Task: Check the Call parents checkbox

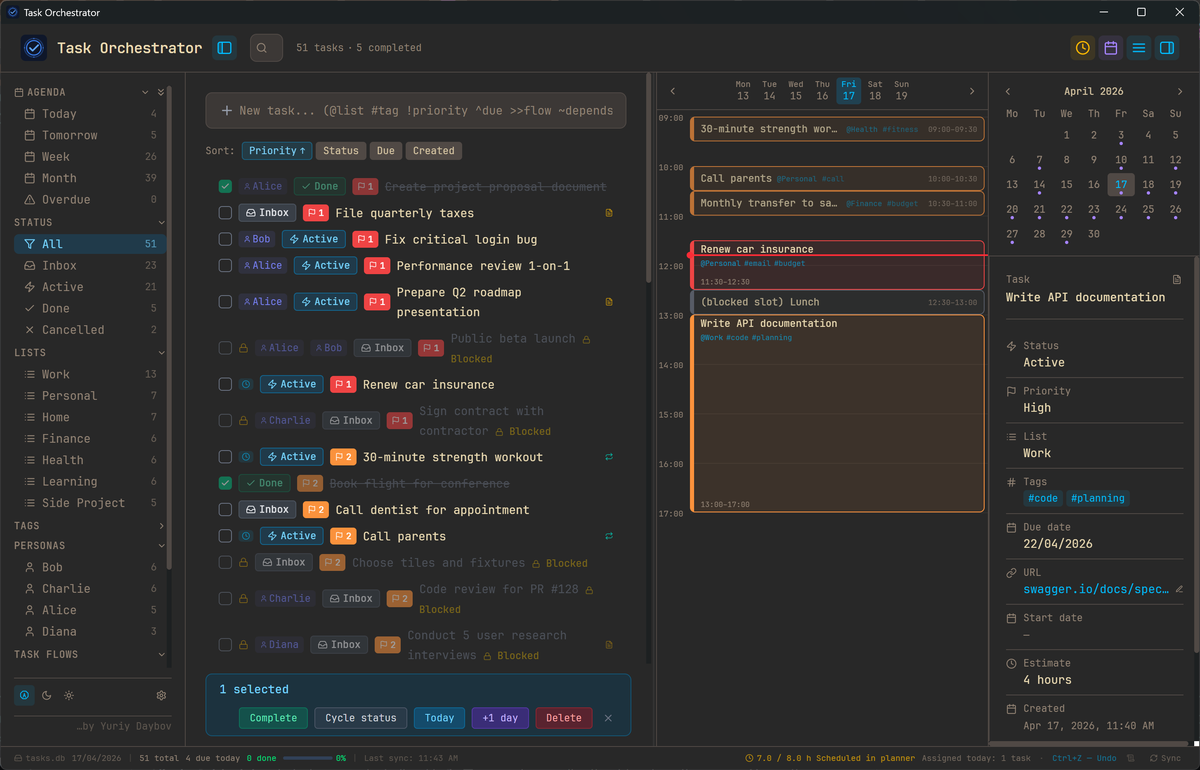Action: coord(225,536)
